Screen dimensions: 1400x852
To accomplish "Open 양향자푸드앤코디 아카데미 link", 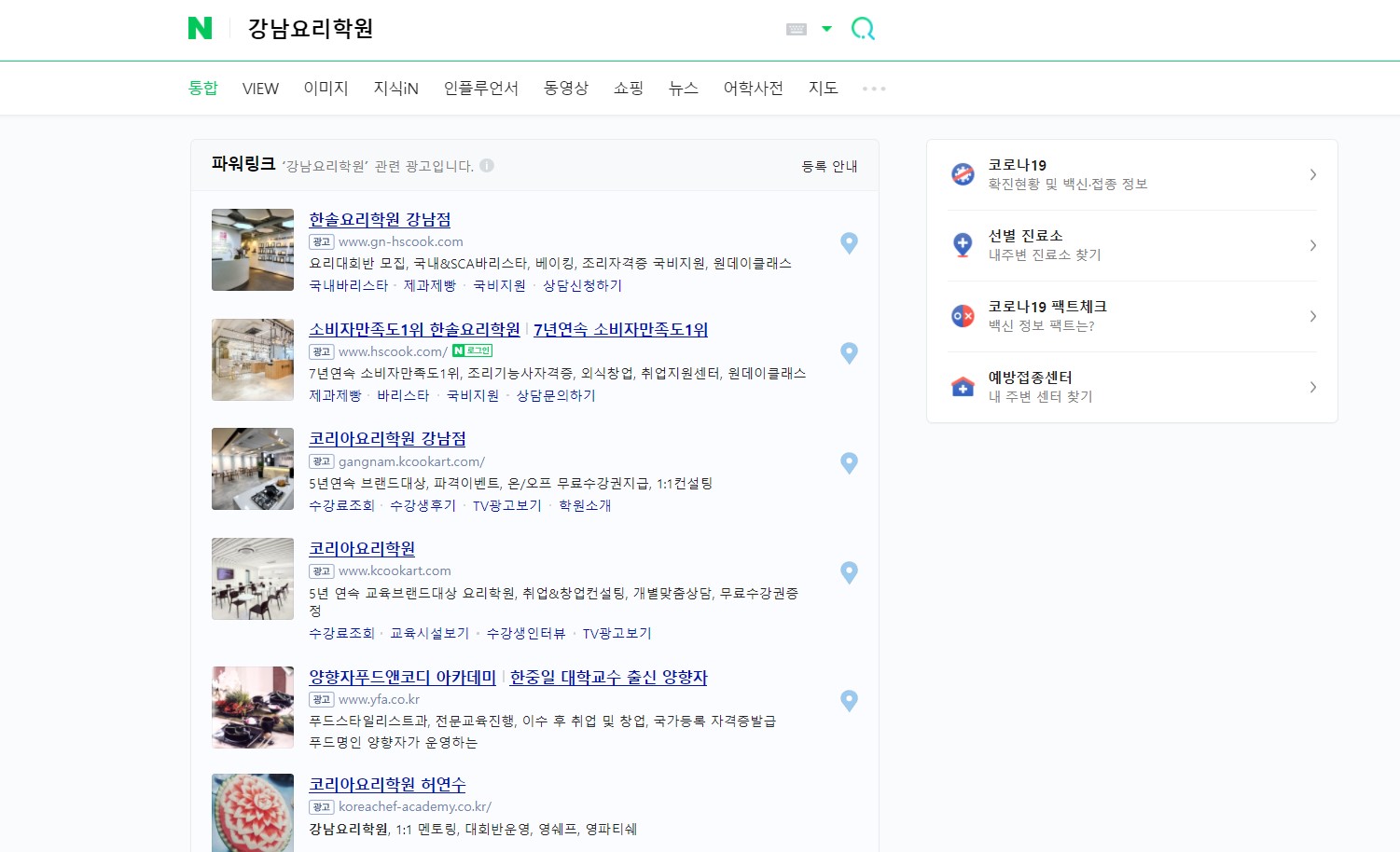I will click(403, 677).
